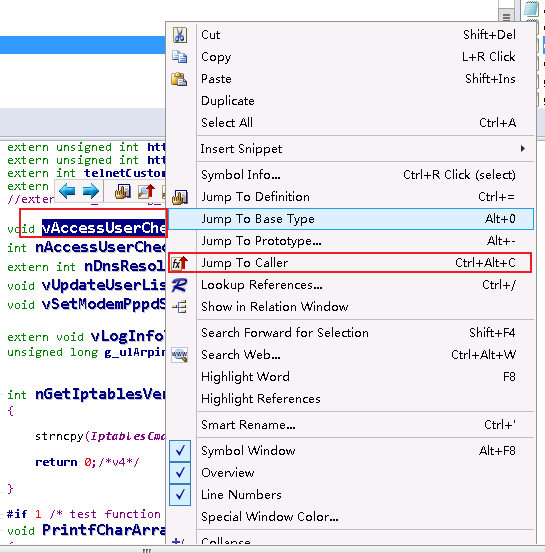Click the g_ulArpin variable name
Screen dimensions: 545x553
134,352
